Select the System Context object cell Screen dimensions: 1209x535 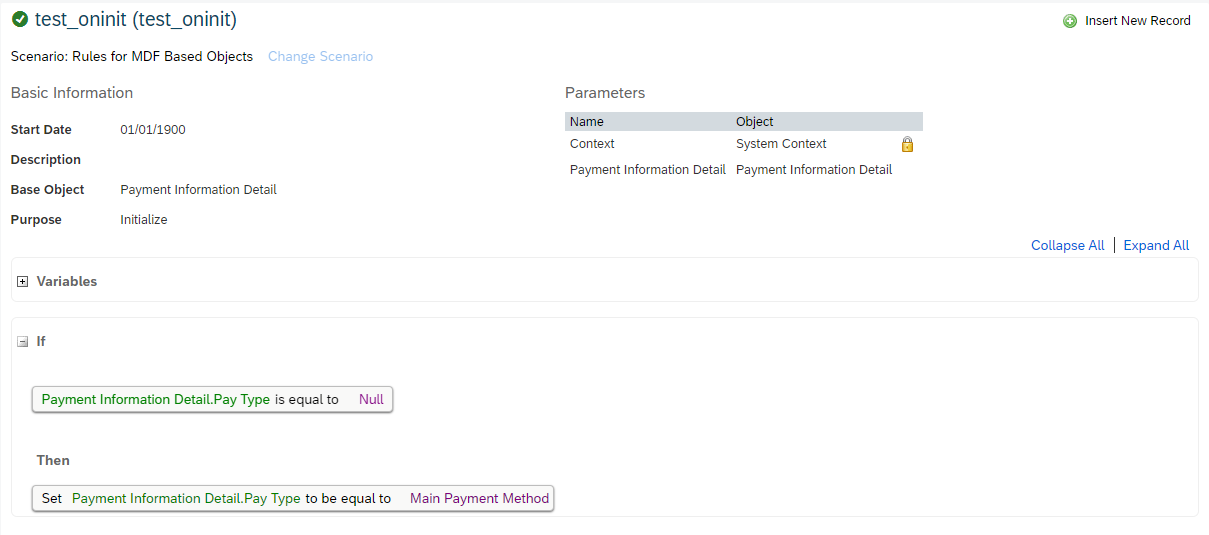click(781, 144)
